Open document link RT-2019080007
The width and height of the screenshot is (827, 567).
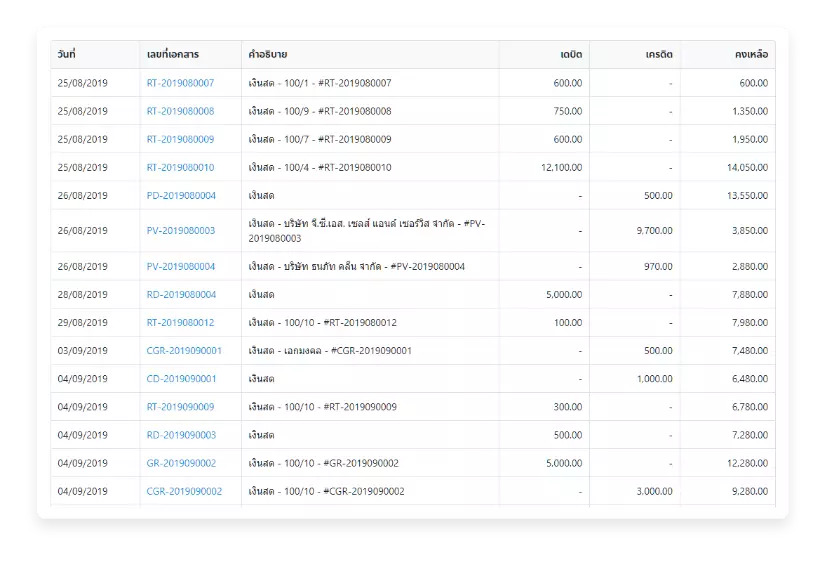180,83
